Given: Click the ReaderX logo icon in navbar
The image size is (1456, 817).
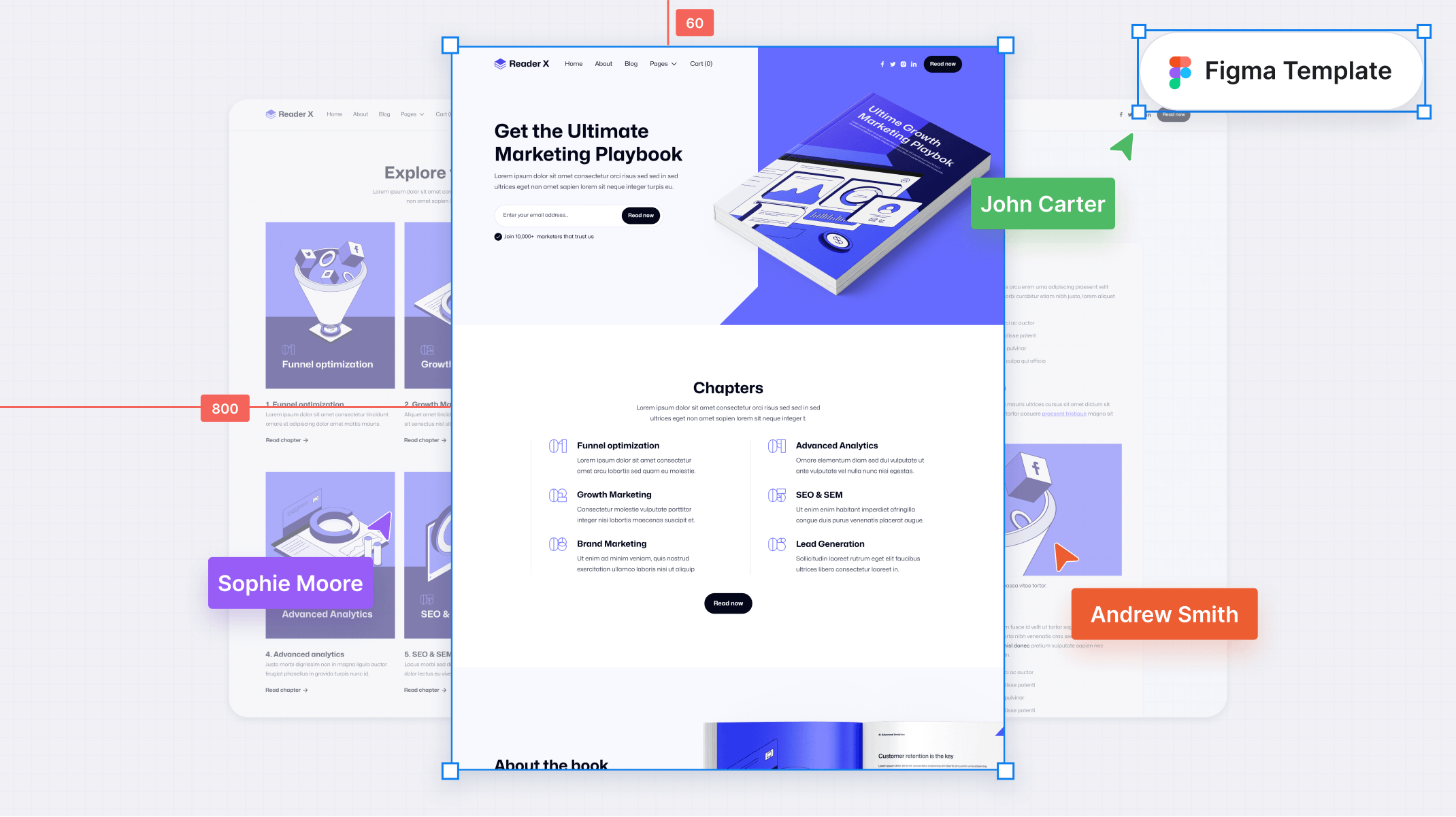Looking at the screenshot, I should coord(500,63).
